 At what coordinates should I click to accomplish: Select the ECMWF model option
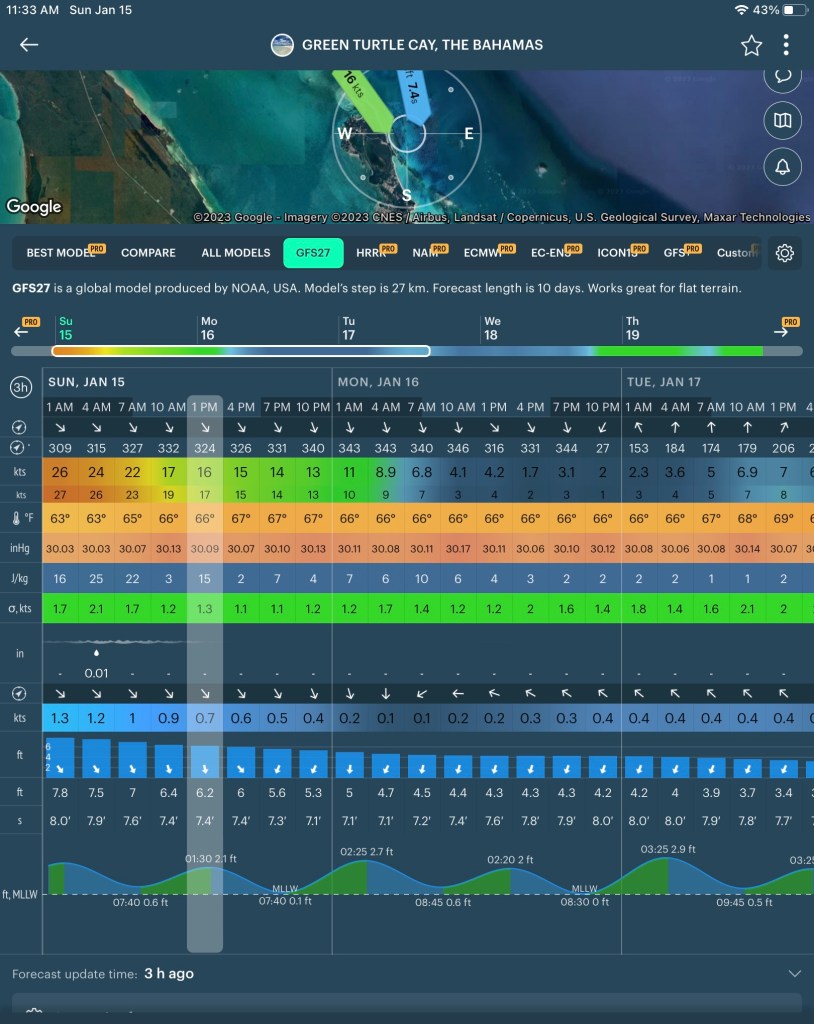[486, 253]
